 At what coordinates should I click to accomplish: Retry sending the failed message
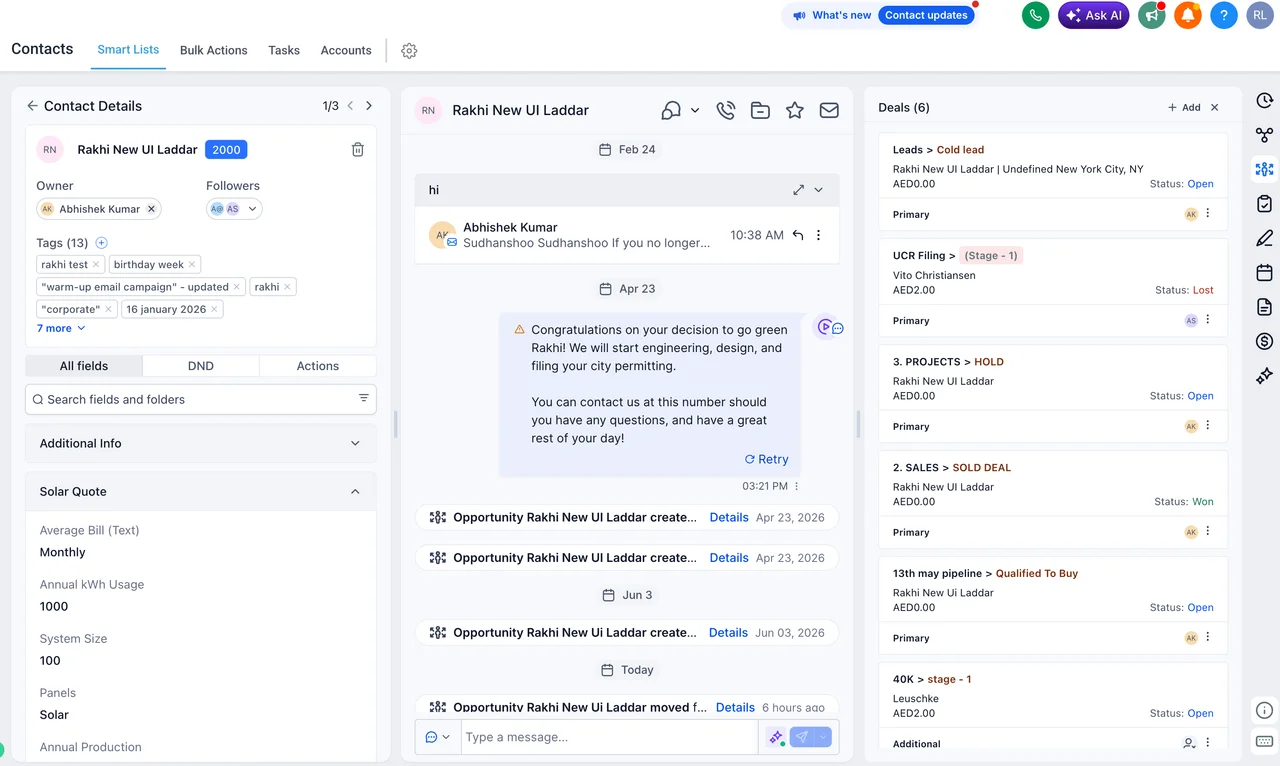767,459
